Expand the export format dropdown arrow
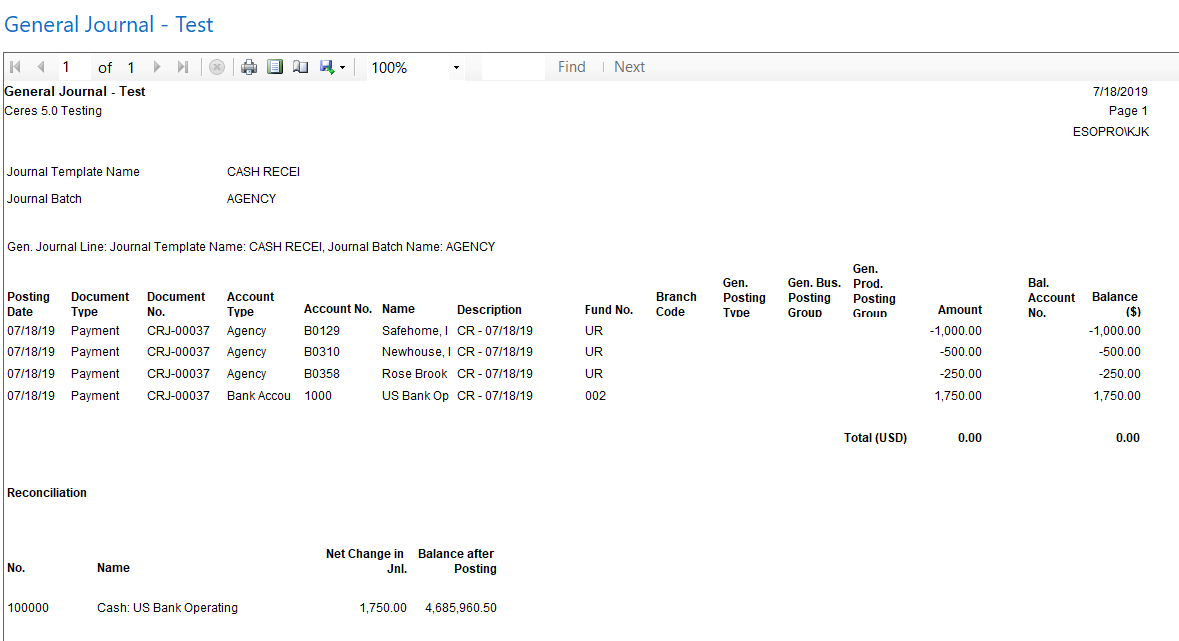 [x=342, y=67]
